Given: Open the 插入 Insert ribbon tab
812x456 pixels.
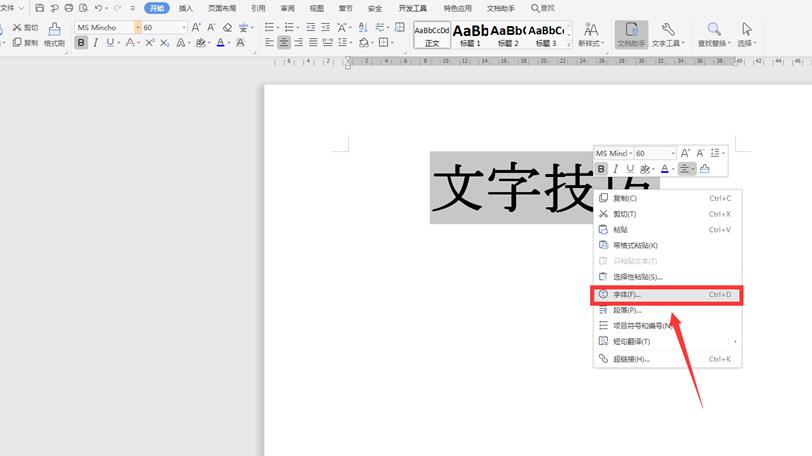Looking at the screenshot, I should pyautogui.click(x=185, y=8).
